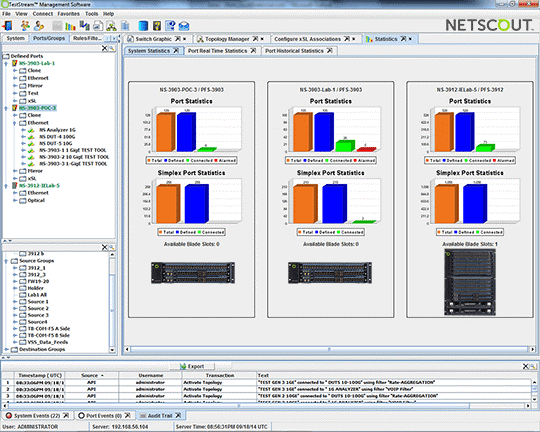Pin the Switch Graphic tab

[177, 39]
